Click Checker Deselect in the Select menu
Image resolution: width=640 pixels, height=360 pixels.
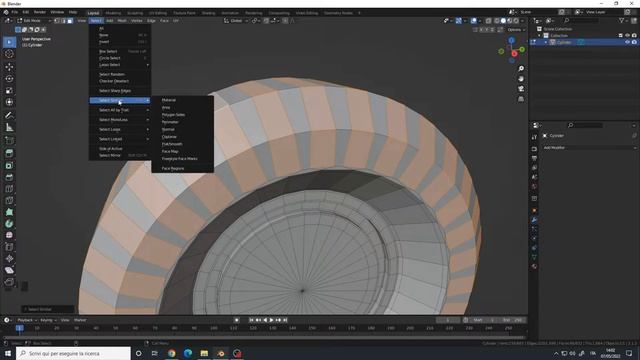pos(114,81)
